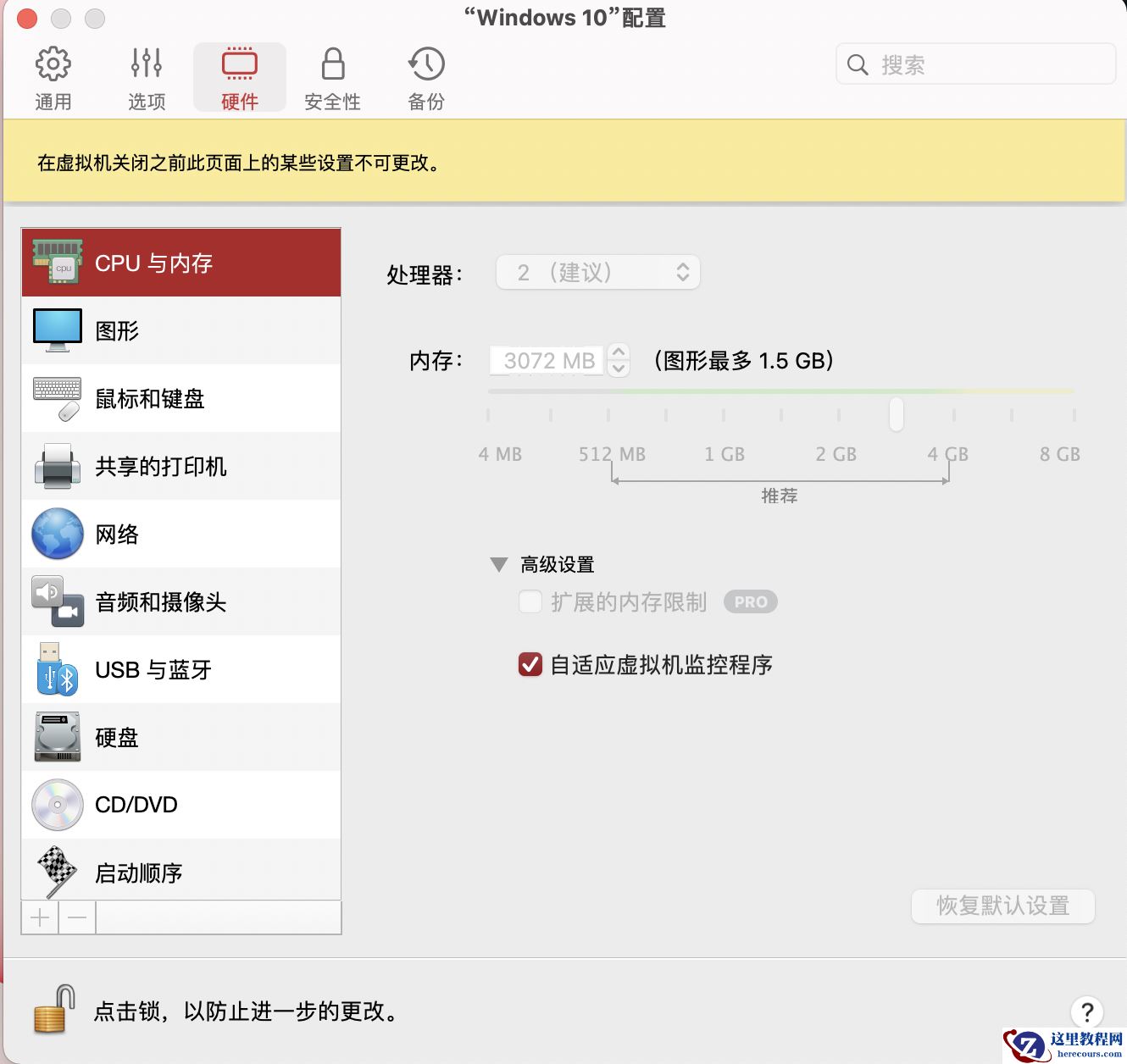Enable the 扩展的内存限制 PRO option

pyautogui.click(x=530, y=601)
